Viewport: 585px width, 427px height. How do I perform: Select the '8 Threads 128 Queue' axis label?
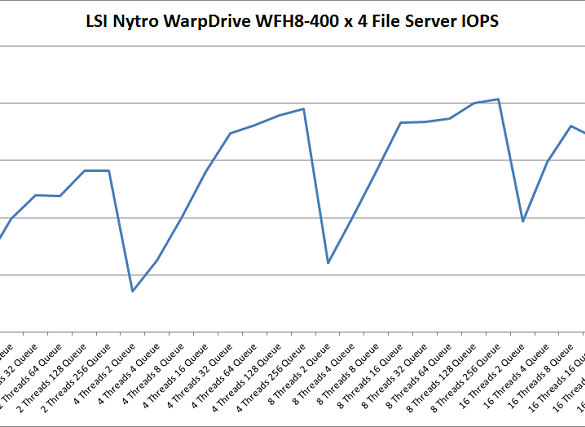click(x=441, y=378)
